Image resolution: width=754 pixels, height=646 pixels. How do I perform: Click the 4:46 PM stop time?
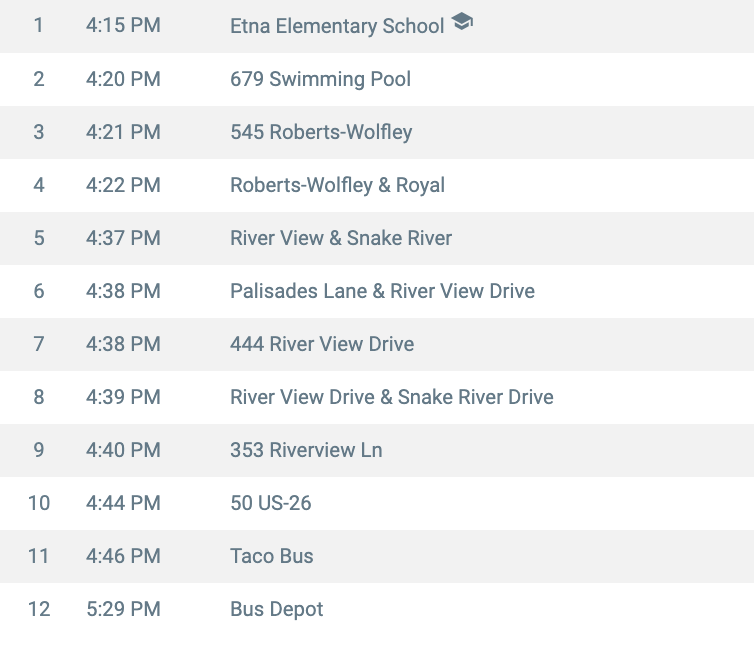click(x=123, y=556)
